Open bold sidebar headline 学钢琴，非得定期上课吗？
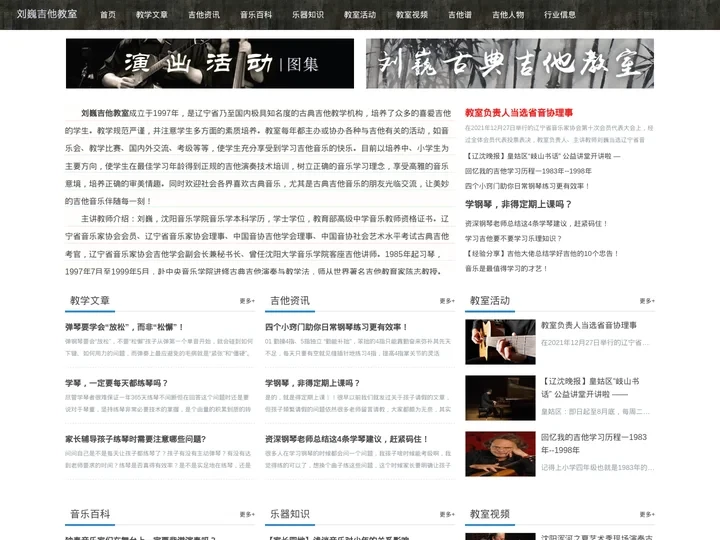The image size is (720, 540). click(x=518, y=204)
